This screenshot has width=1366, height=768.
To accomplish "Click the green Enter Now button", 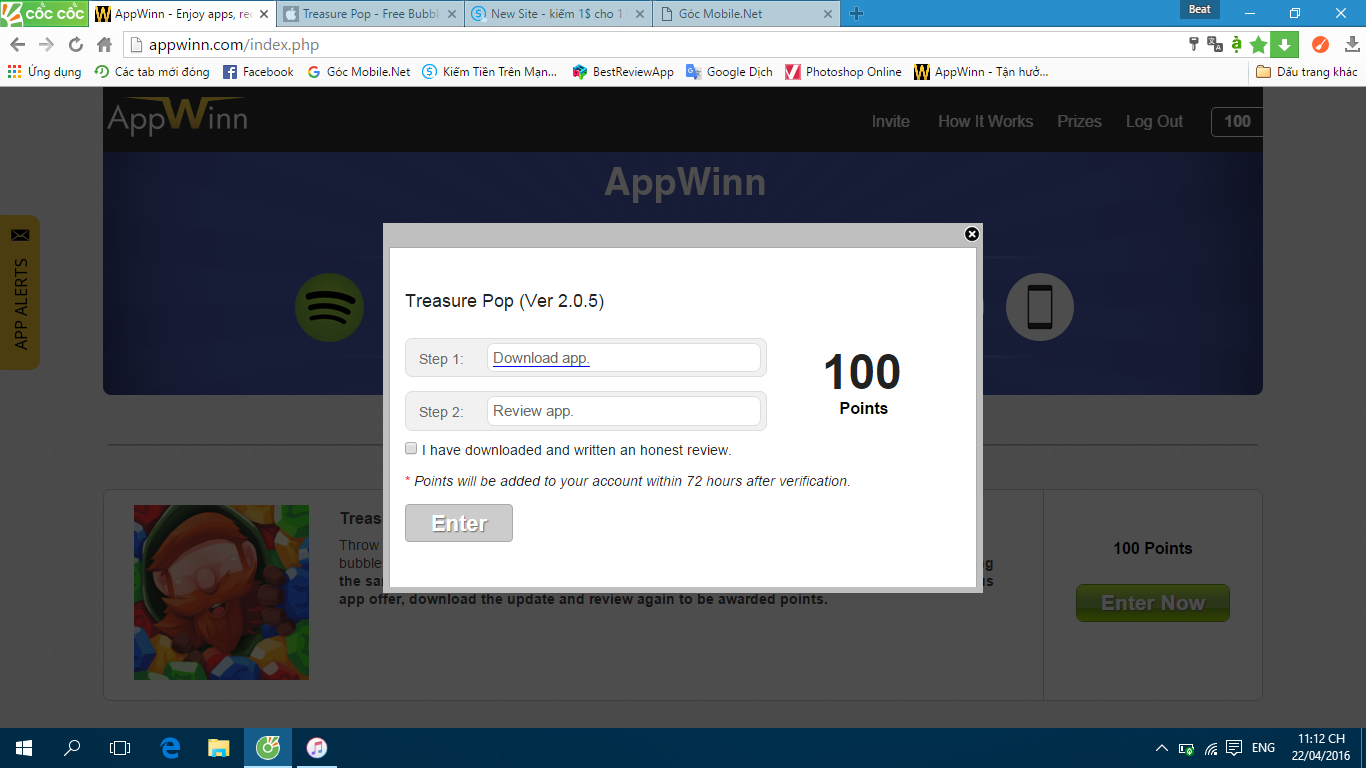I will tap(1153, 603).
